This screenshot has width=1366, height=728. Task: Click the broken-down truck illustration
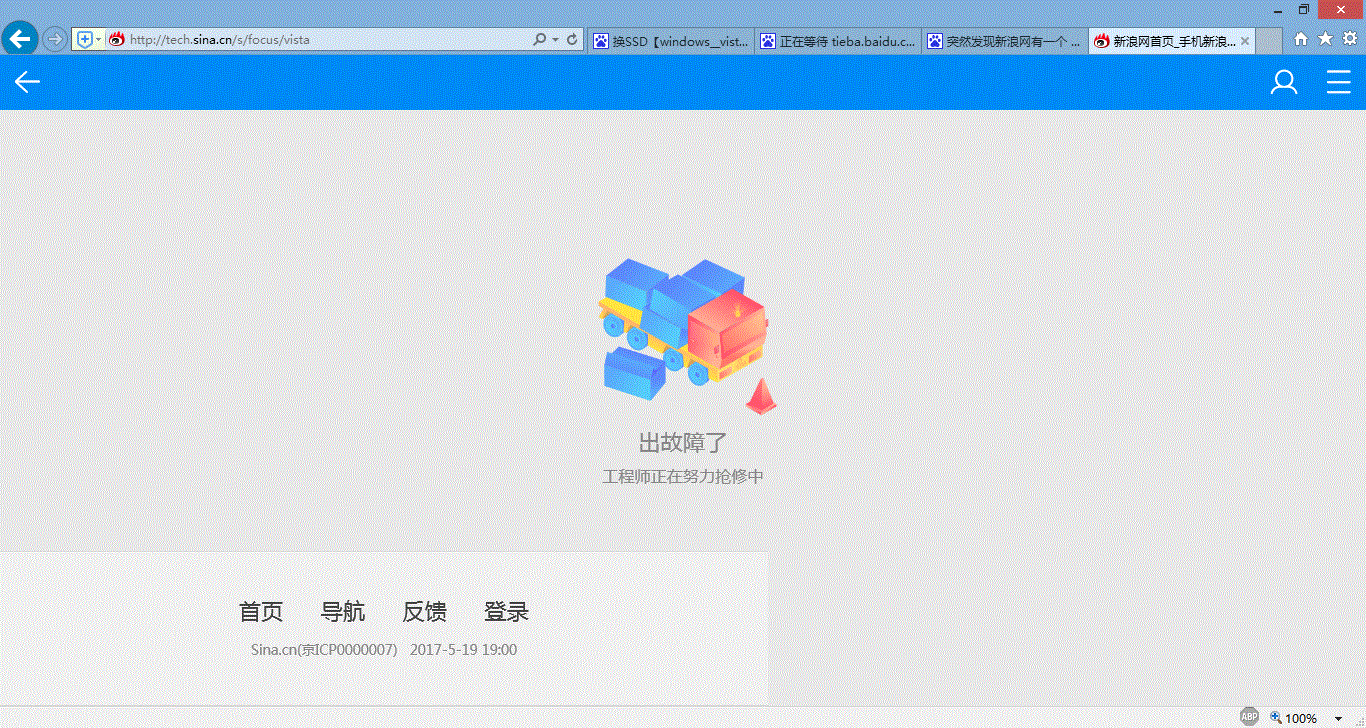(x=687, y=336)
